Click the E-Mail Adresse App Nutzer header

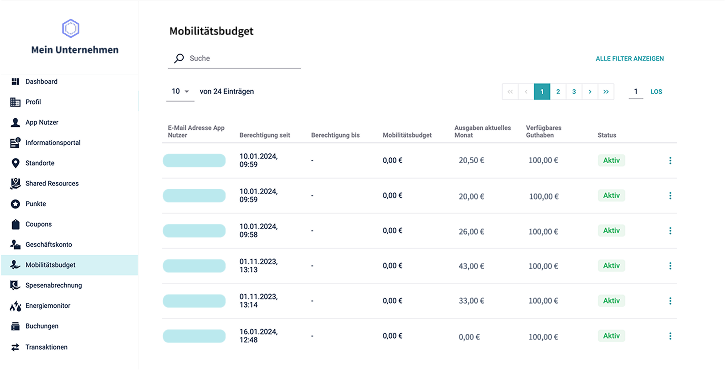[196, 131]
